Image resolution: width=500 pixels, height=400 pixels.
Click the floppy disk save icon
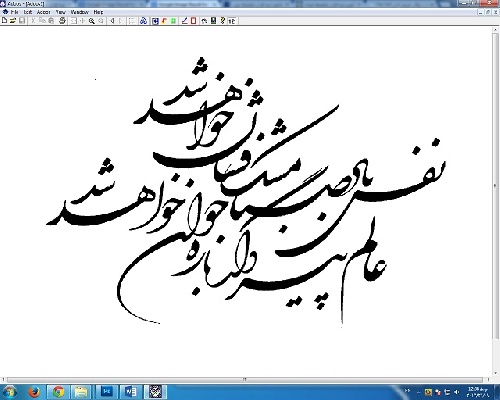pyautogui.click(x=22, y=21)
